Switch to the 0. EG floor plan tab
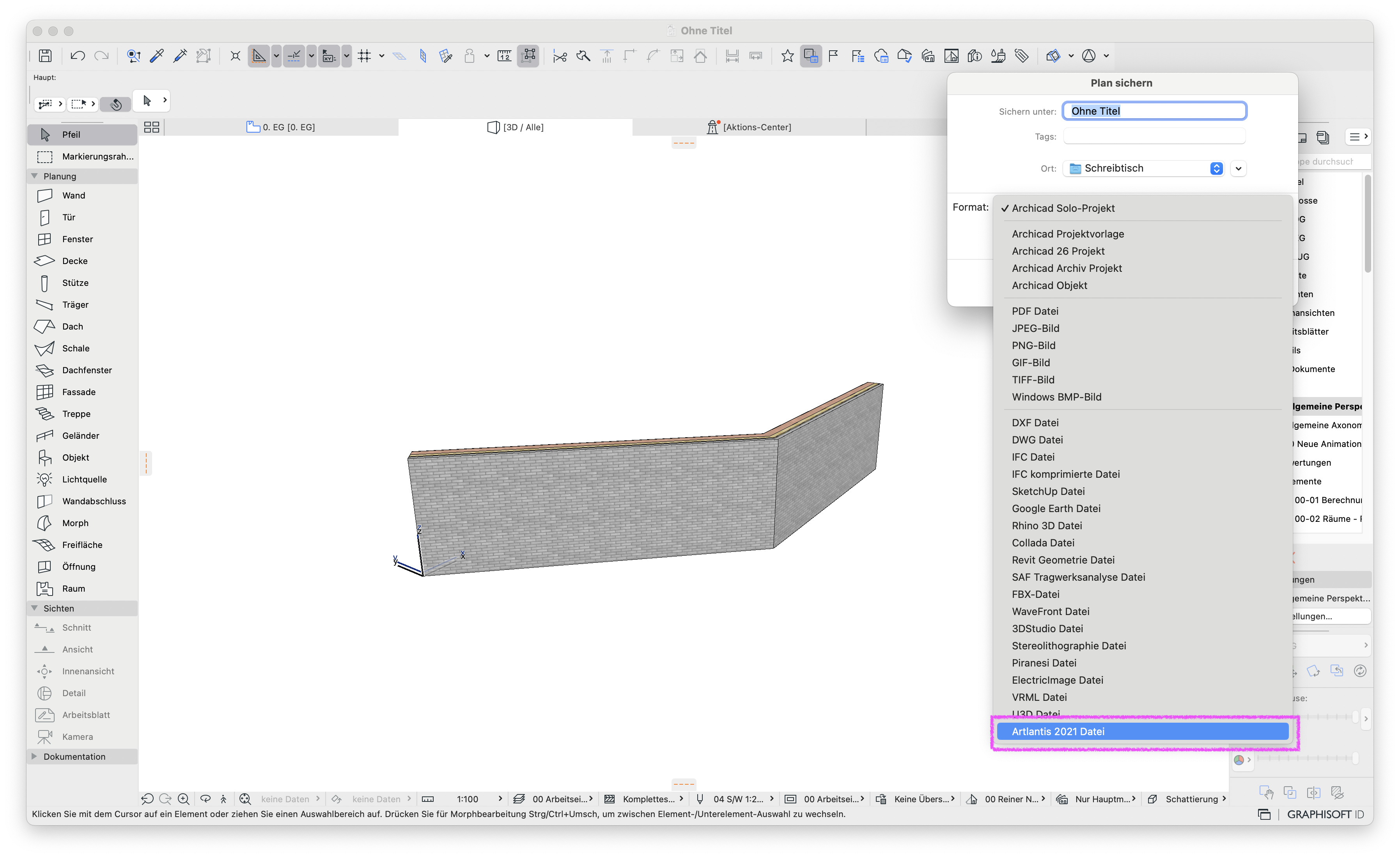The image size is (1400, 858). pos(281,127)
